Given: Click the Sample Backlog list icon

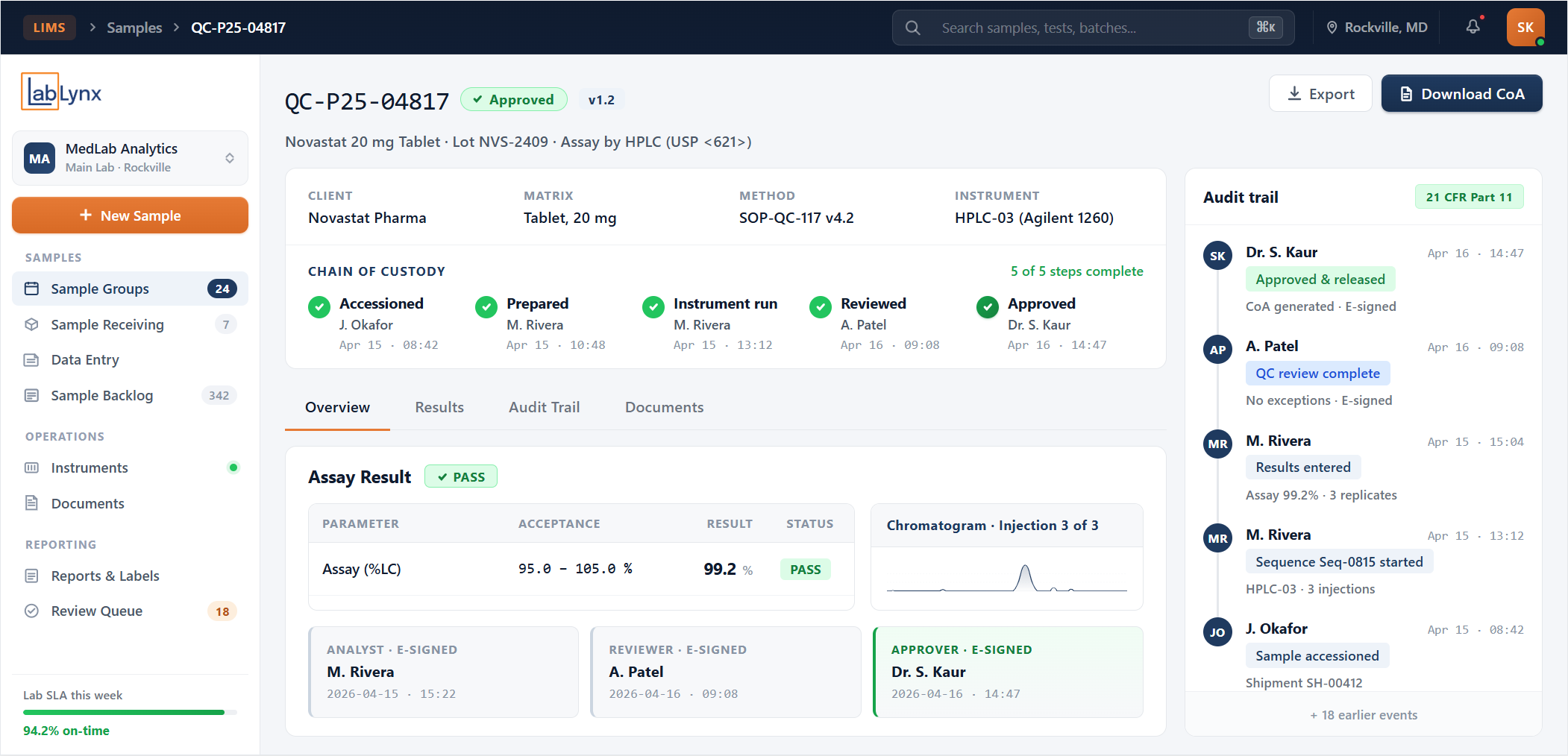Looking at the screenshot, I should click(x=31, y=395).
